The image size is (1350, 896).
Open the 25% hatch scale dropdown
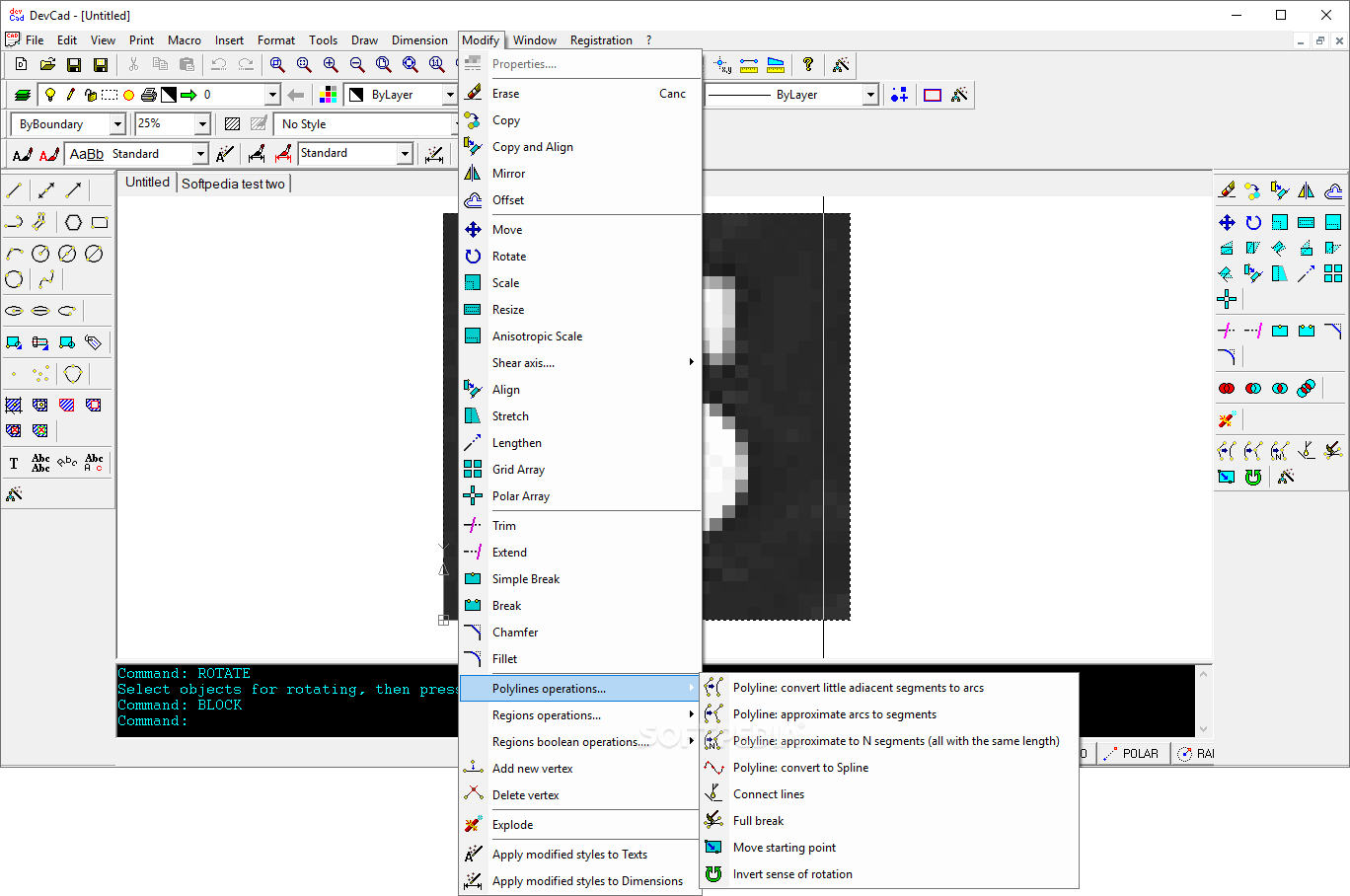[x=202, y=124]
